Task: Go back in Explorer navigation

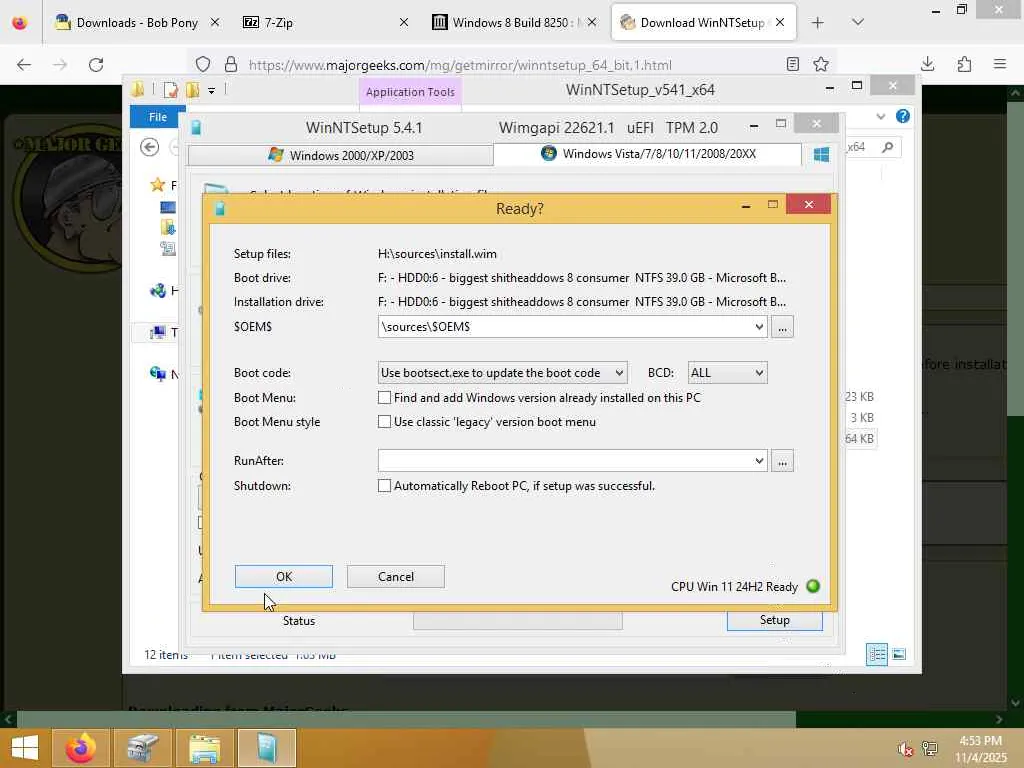Action: (150, 148)
